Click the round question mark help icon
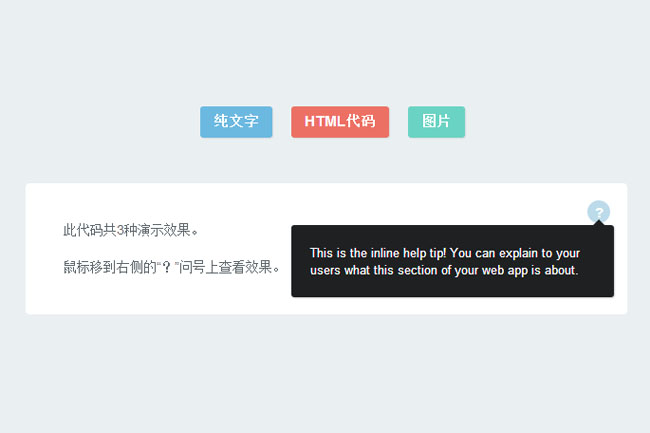Viewport: 650px width, 433px height. 598,212
